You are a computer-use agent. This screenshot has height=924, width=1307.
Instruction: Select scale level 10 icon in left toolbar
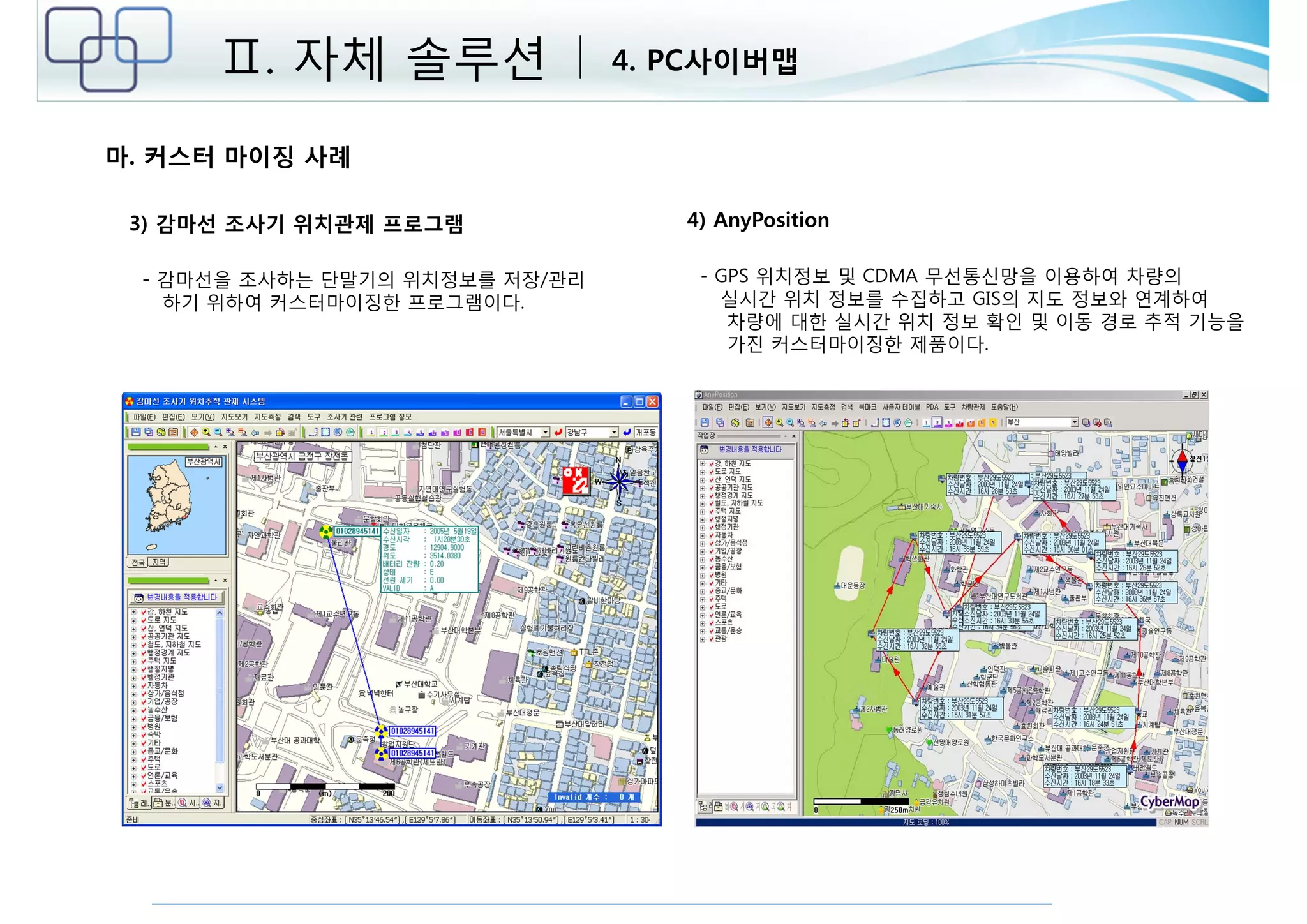(482, 432)
